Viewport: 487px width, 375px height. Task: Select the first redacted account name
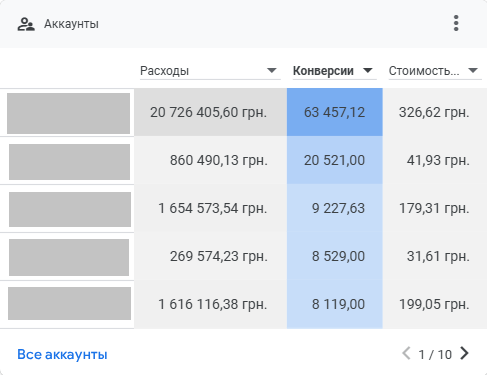[x=68, y=113]
